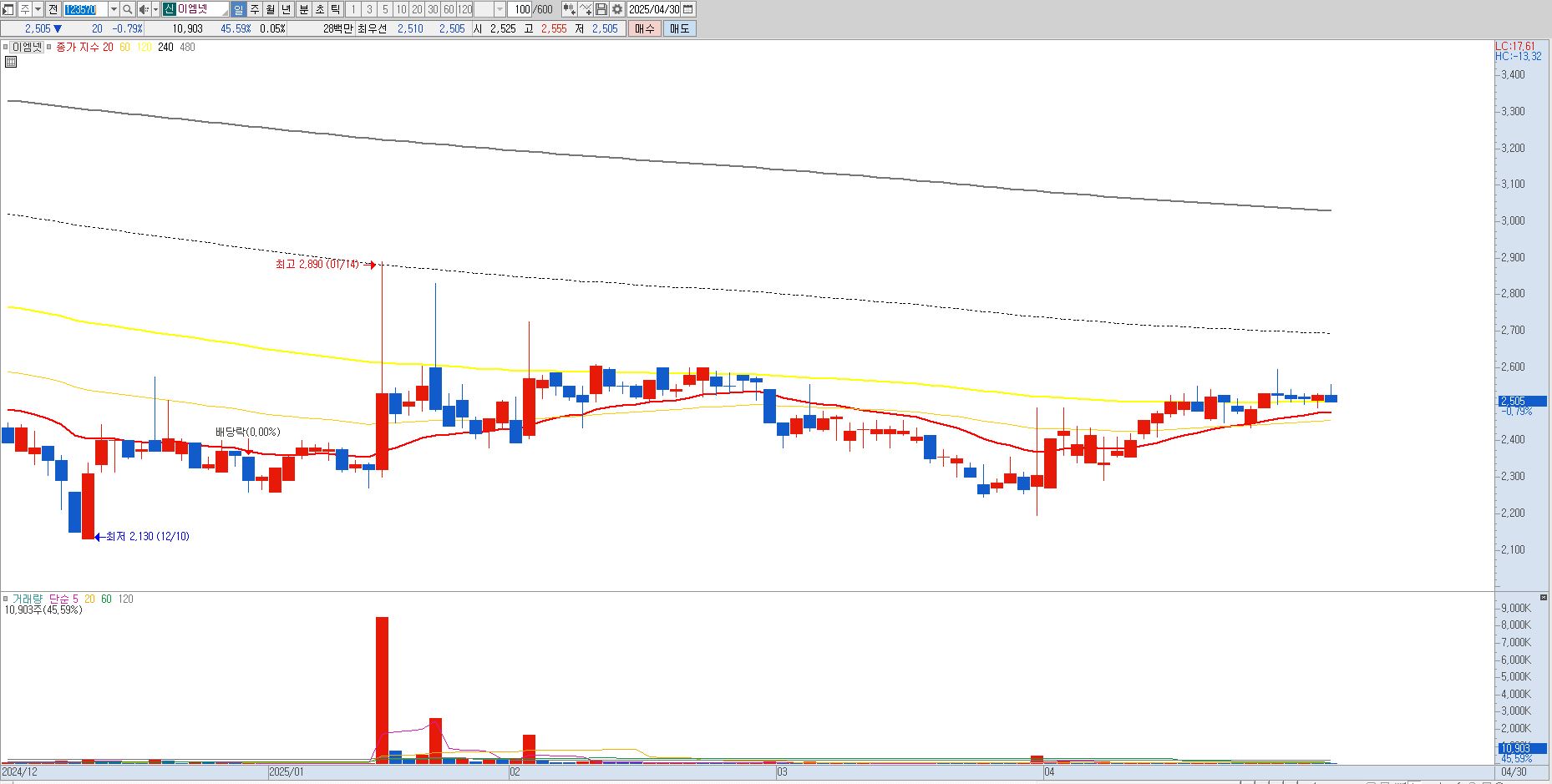Select the minute (분) chart period
The width and height of the screenshot is (1552, 784).
tap(303, 9)
